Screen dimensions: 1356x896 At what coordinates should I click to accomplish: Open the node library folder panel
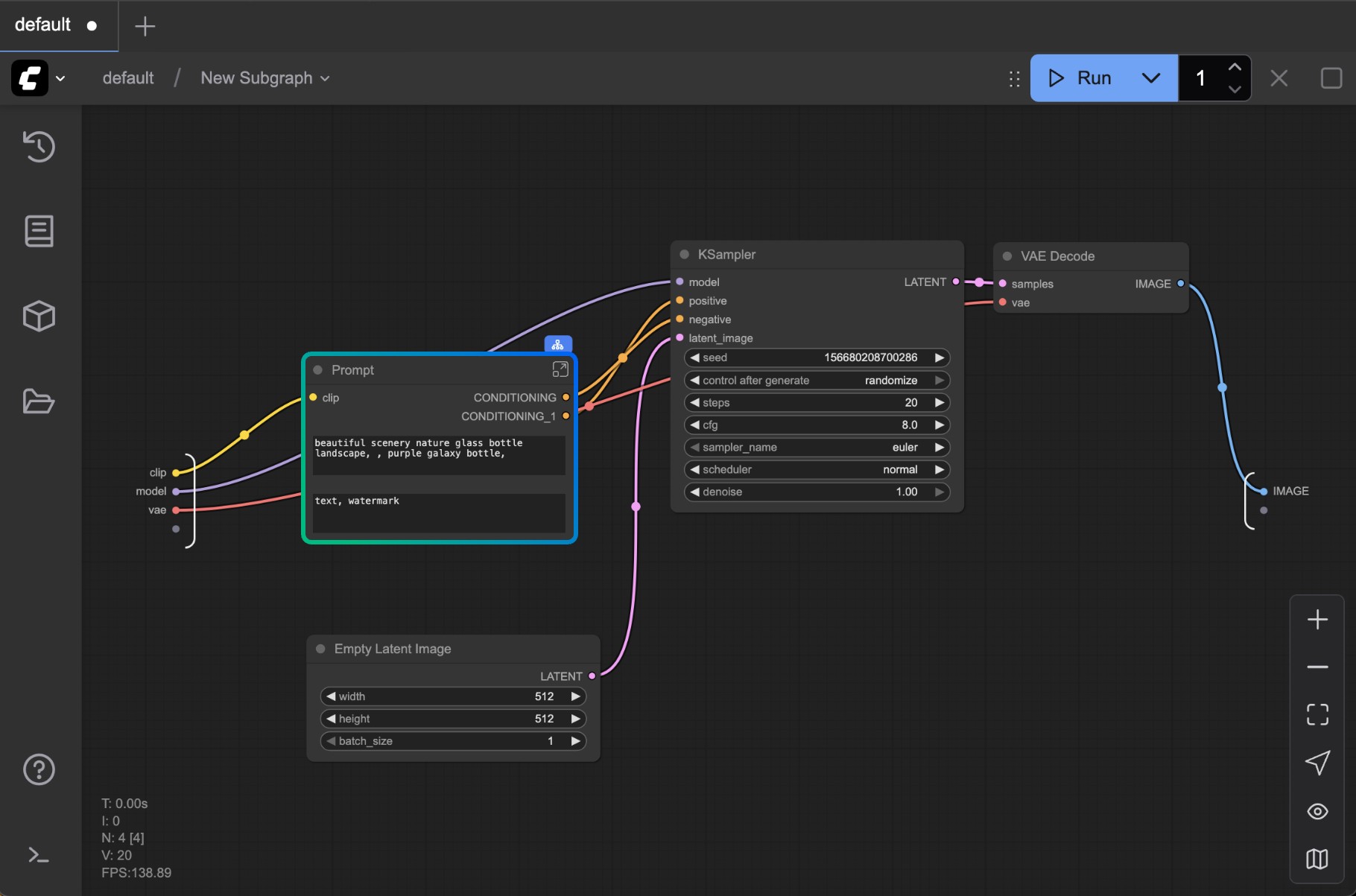coord(39,401)
